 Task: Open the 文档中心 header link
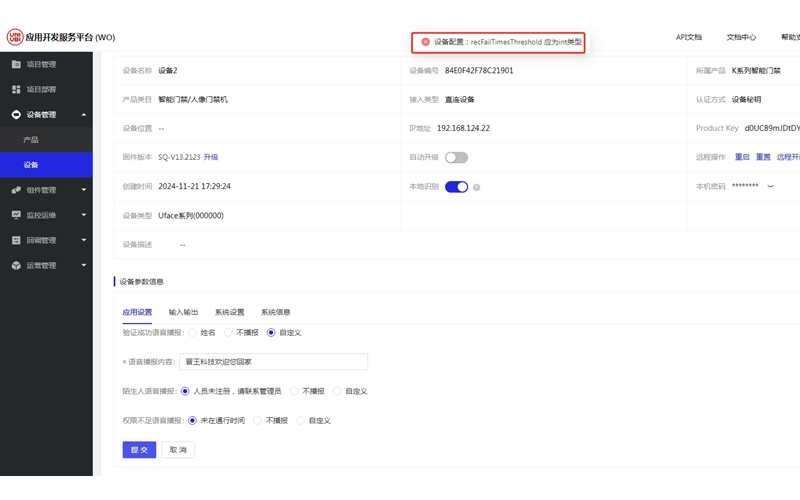click(x=741, y=37)
